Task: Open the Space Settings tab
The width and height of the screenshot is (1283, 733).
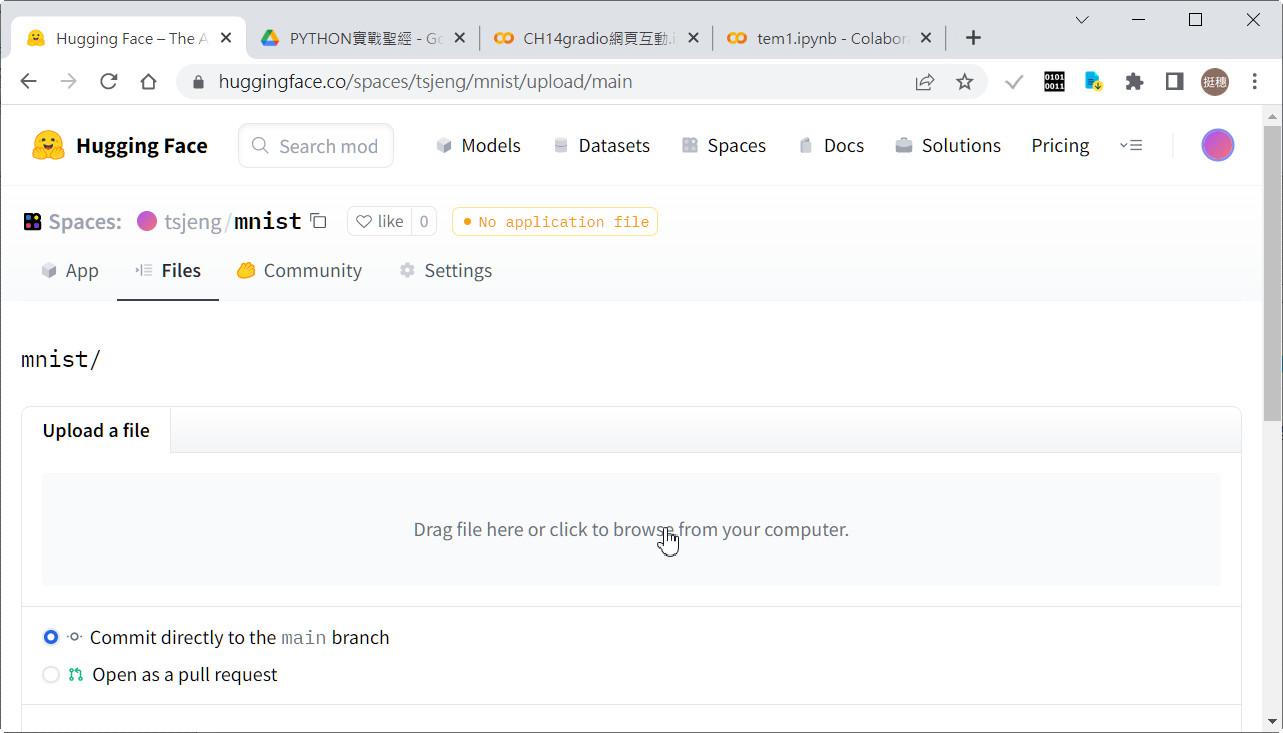Action: (445, 270)
